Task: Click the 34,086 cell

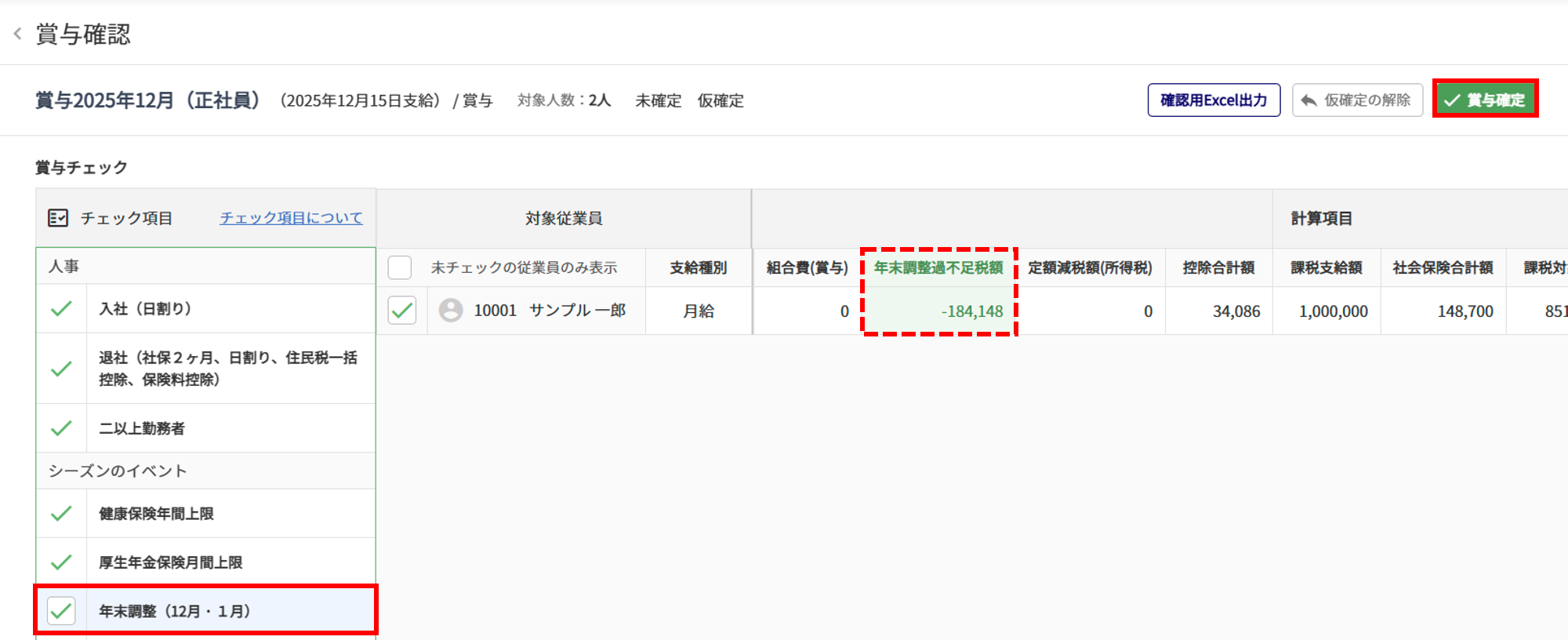Action: pos(1219,311)
